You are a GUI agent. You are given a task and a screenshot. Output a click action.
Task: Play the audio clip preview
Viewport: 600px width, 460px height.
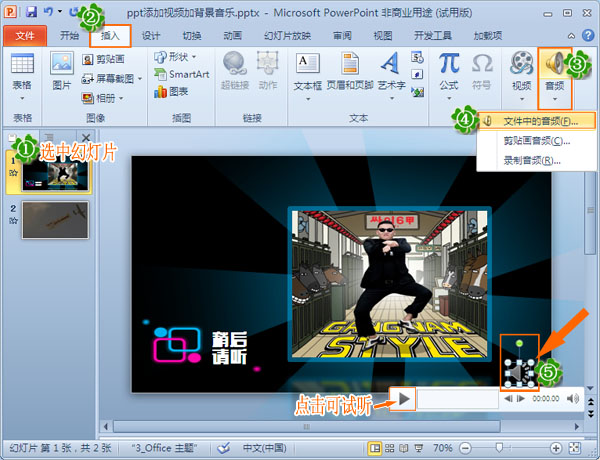[403, 399]
